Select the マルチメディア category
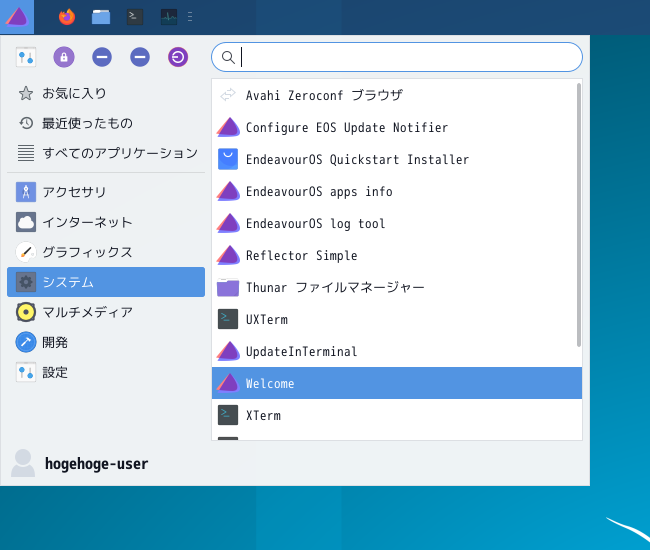This screenshot has height=550, width=650. pos(106,312)
